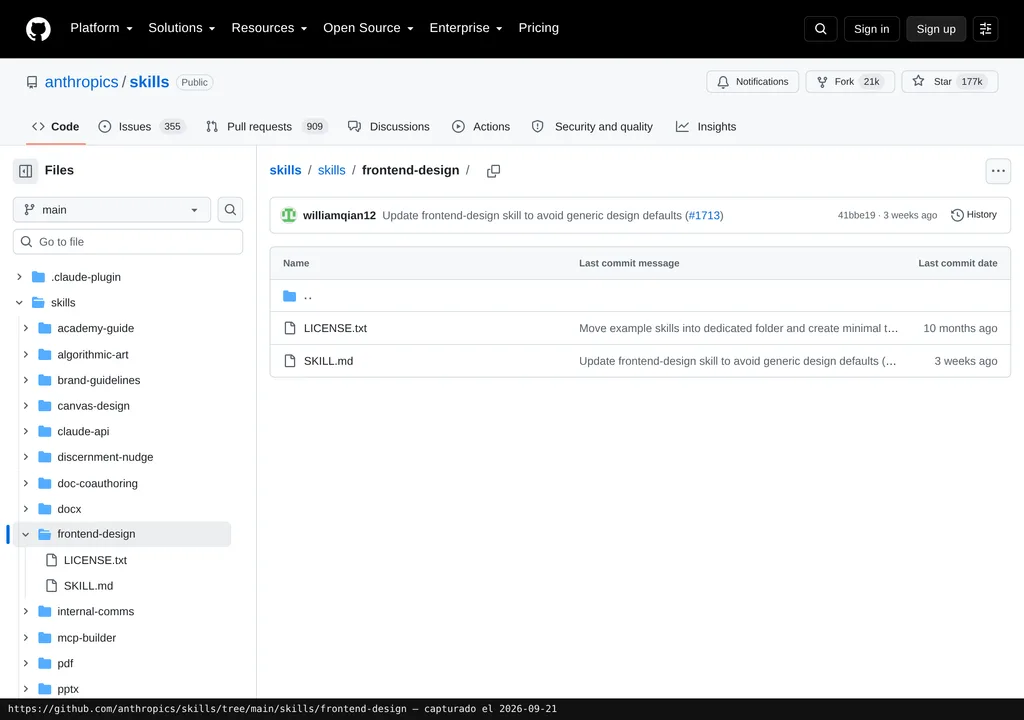Click SKILL.md row's truncated commit message
This screenshot has height=720, width=1024.
click(x=737, y=361)
